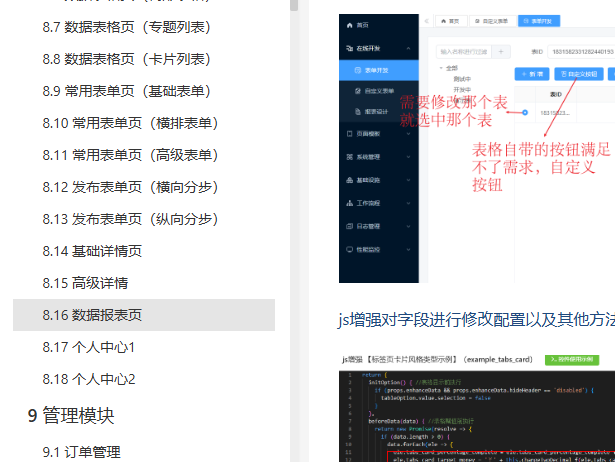Click the 自定义表单 menu icon
The height and width of the screenshot is (462, 615).
point(358,92)
